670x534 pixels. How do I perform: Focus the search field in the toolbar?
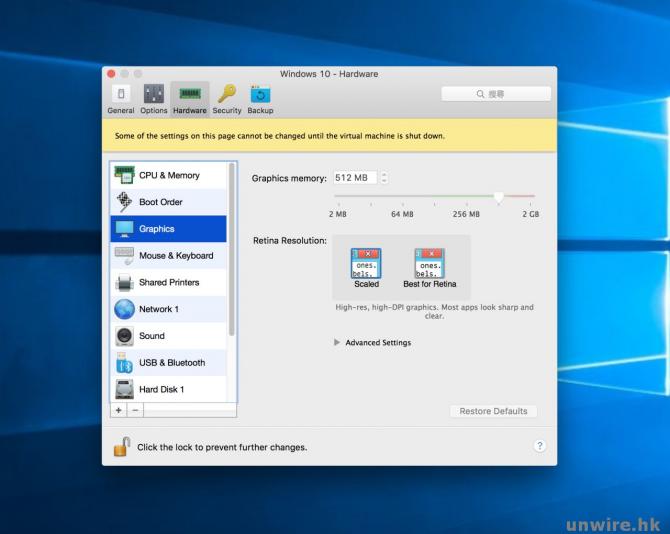click(x=496, y=94)
